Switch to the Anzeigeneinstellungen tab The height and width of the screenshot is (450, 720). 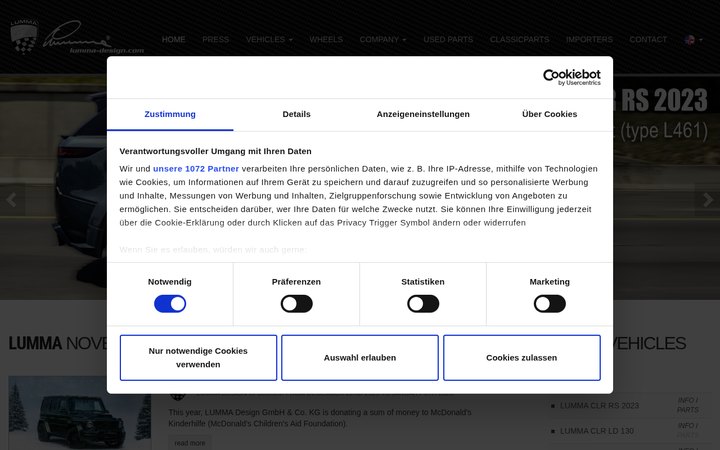(x=423, y=114)
